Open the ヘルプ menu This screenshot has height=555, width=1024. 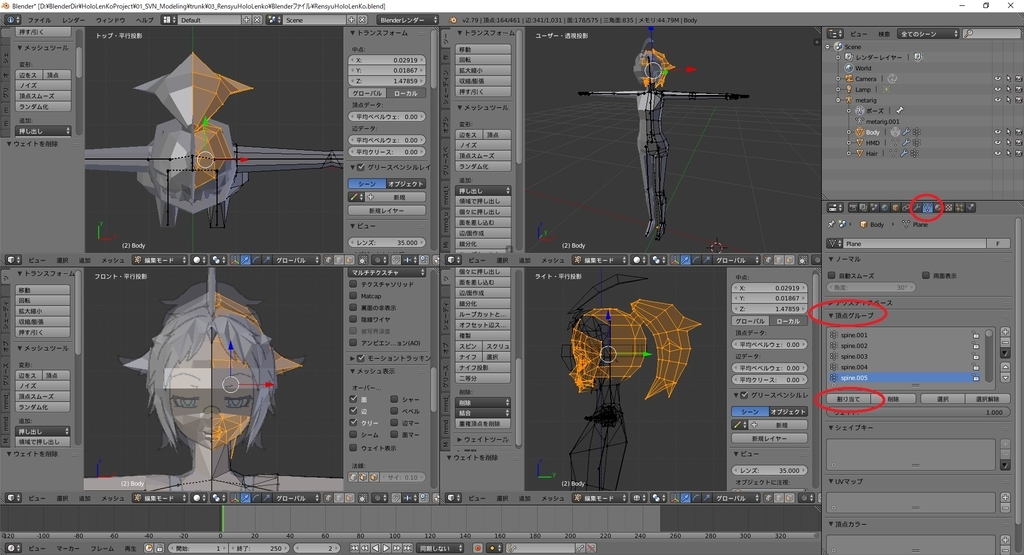144,20
